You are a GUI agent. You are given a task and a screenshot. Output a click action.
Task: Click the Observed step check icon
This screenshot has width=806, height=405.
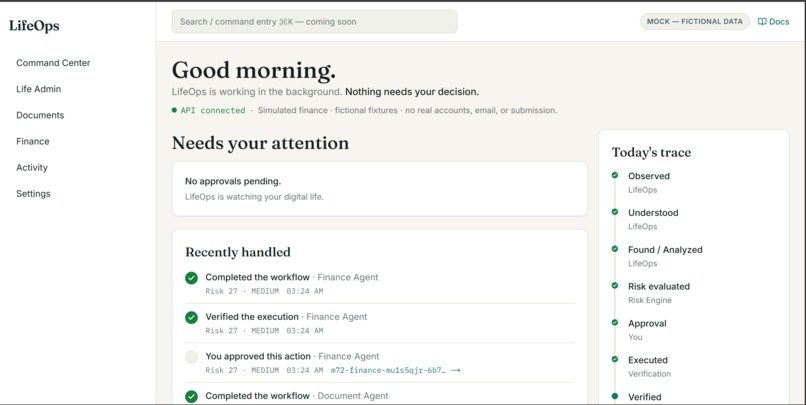pyautogui.click(x=615, y=175)
